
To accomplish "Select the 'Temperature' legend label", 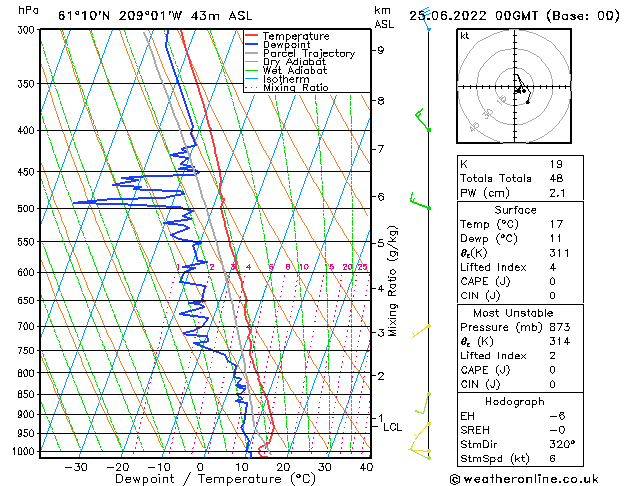I will click(x=296, y=36).
